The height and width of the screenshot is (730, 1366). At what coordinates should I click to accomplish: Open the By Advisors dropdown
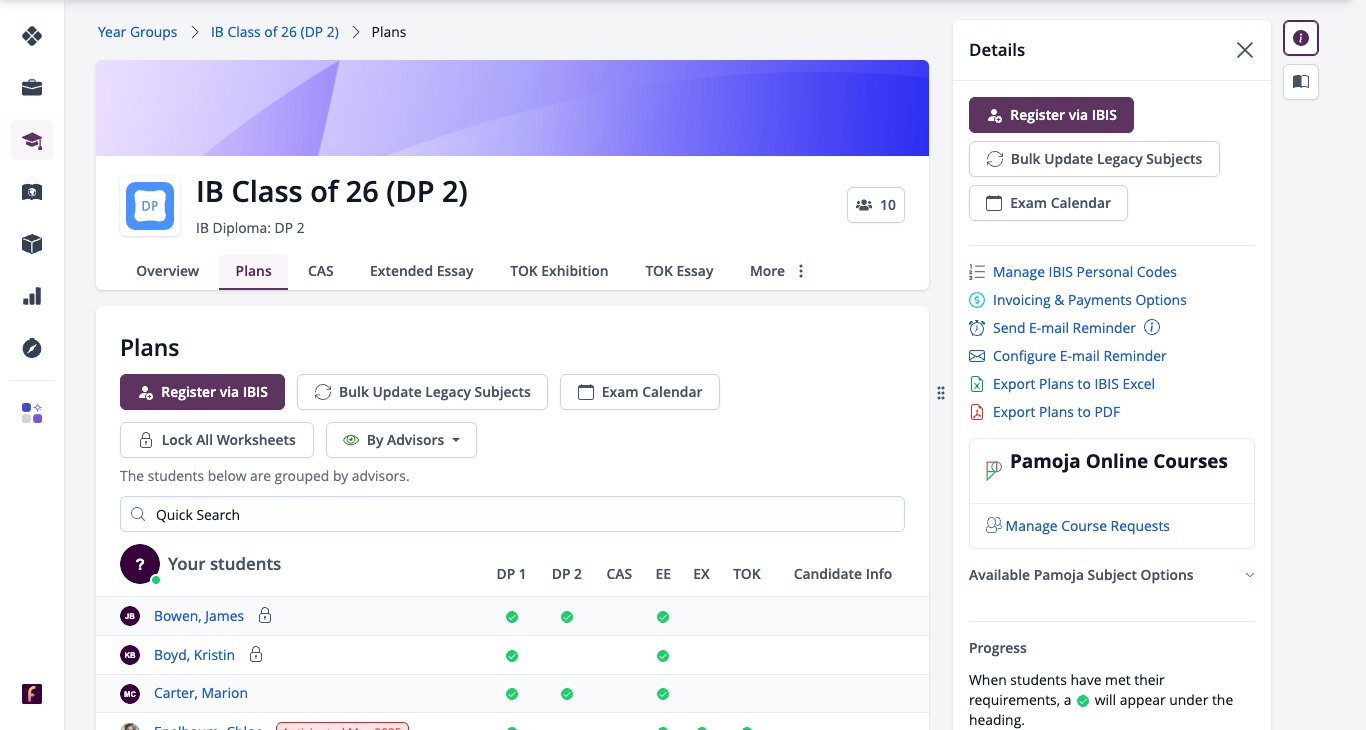(401, 440)
